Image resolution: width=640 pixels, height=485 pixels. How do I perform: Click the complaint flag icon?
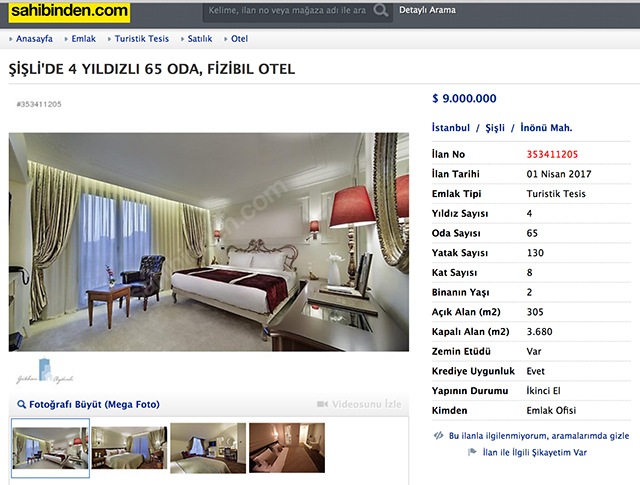pos(472,452)
